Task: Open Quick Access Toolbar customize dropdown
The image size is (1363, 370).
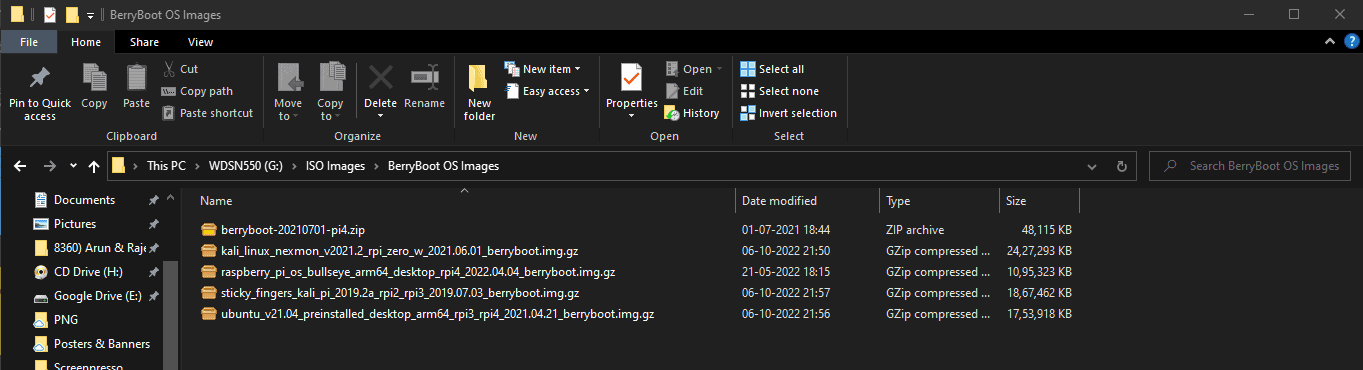Action: [x=91, y=15]
